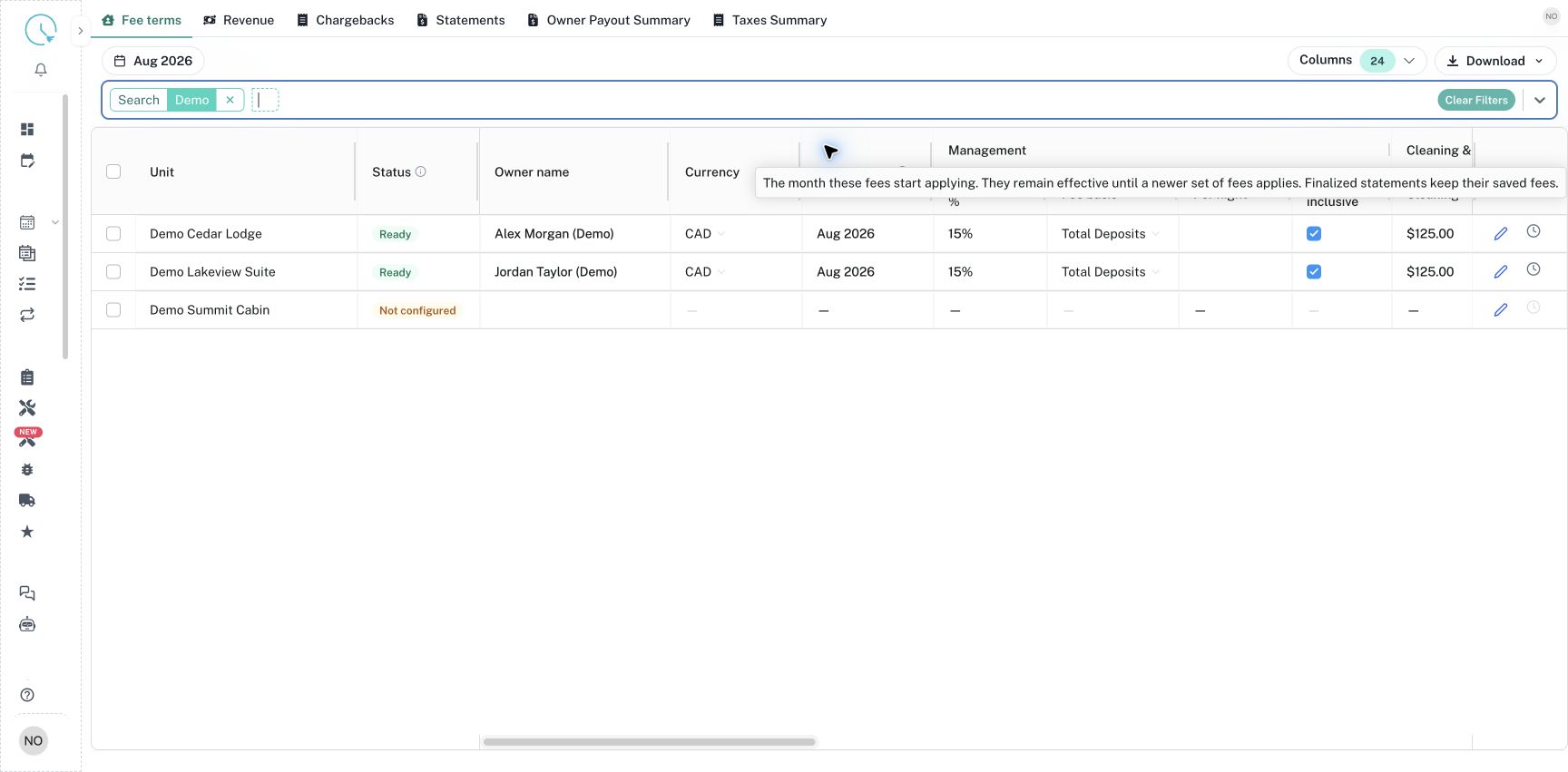This screenshot has height=772, width=1568.
Task: Click the Currency column header
Action: point(712,171)
